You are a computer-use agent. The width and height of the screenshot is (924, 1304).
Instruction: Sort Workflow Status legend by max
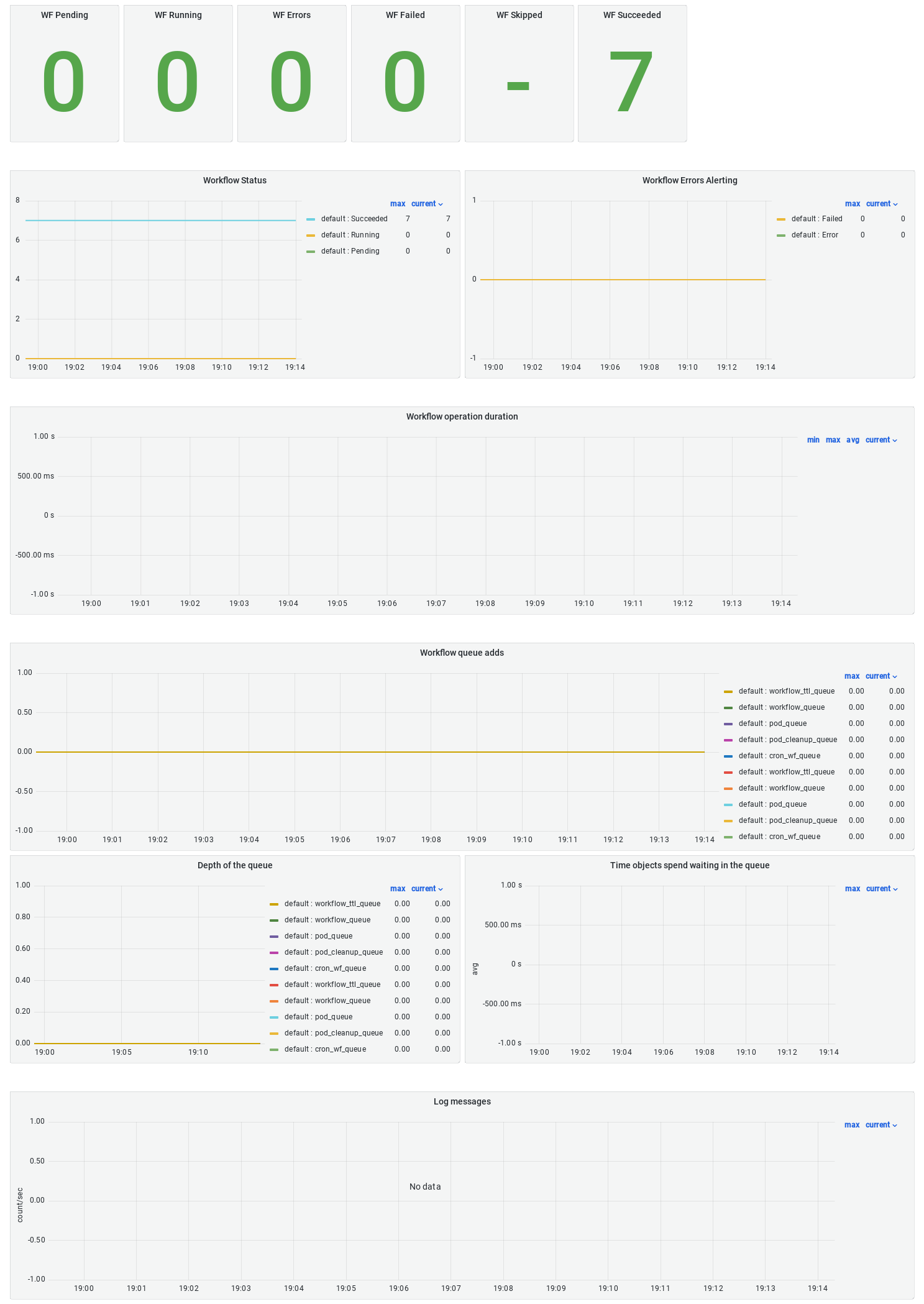pos(398,204)
